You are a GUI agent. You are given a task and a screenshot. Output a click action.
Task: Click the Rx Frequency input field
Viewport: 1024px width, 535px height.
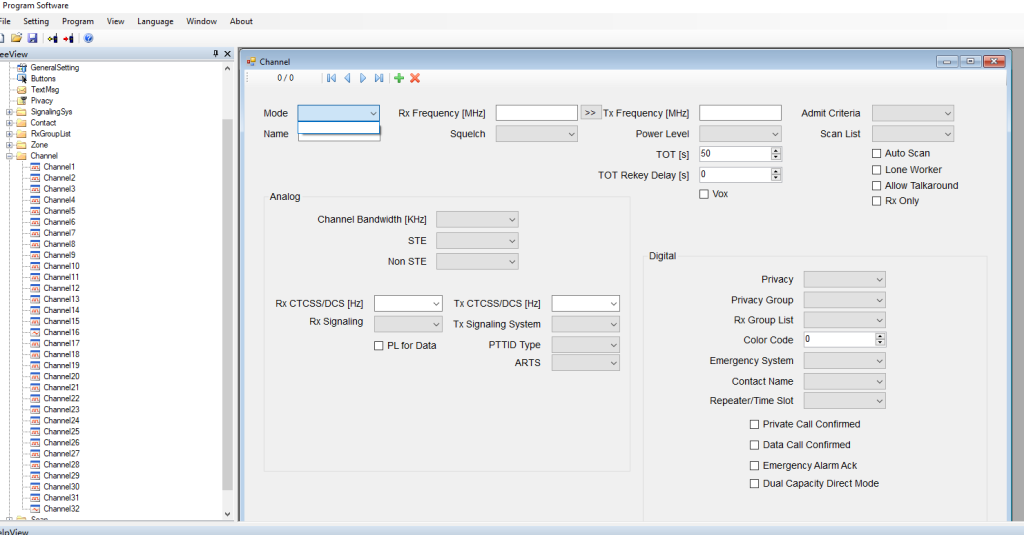(x=536, y=113)
